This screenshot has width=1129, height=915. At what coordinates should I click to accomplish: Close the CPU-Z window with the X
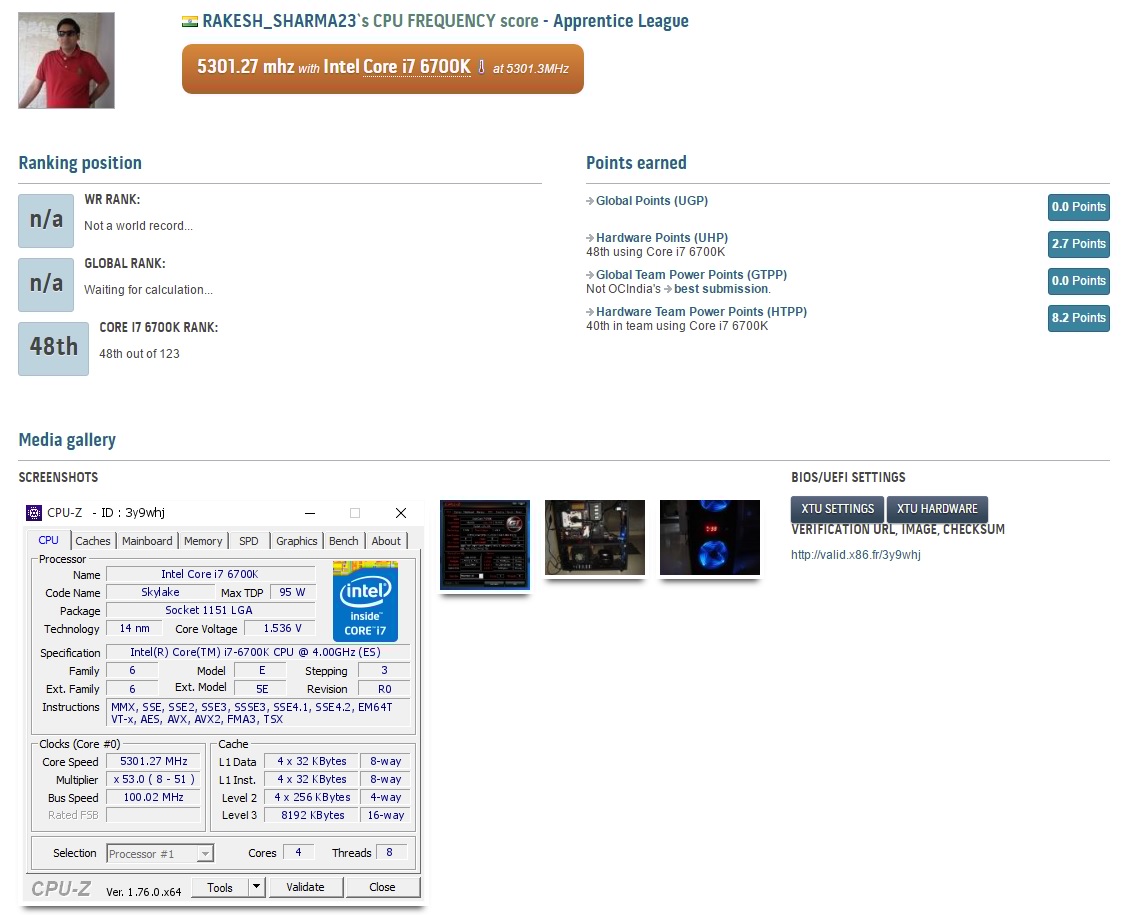[x=401, y=513]
